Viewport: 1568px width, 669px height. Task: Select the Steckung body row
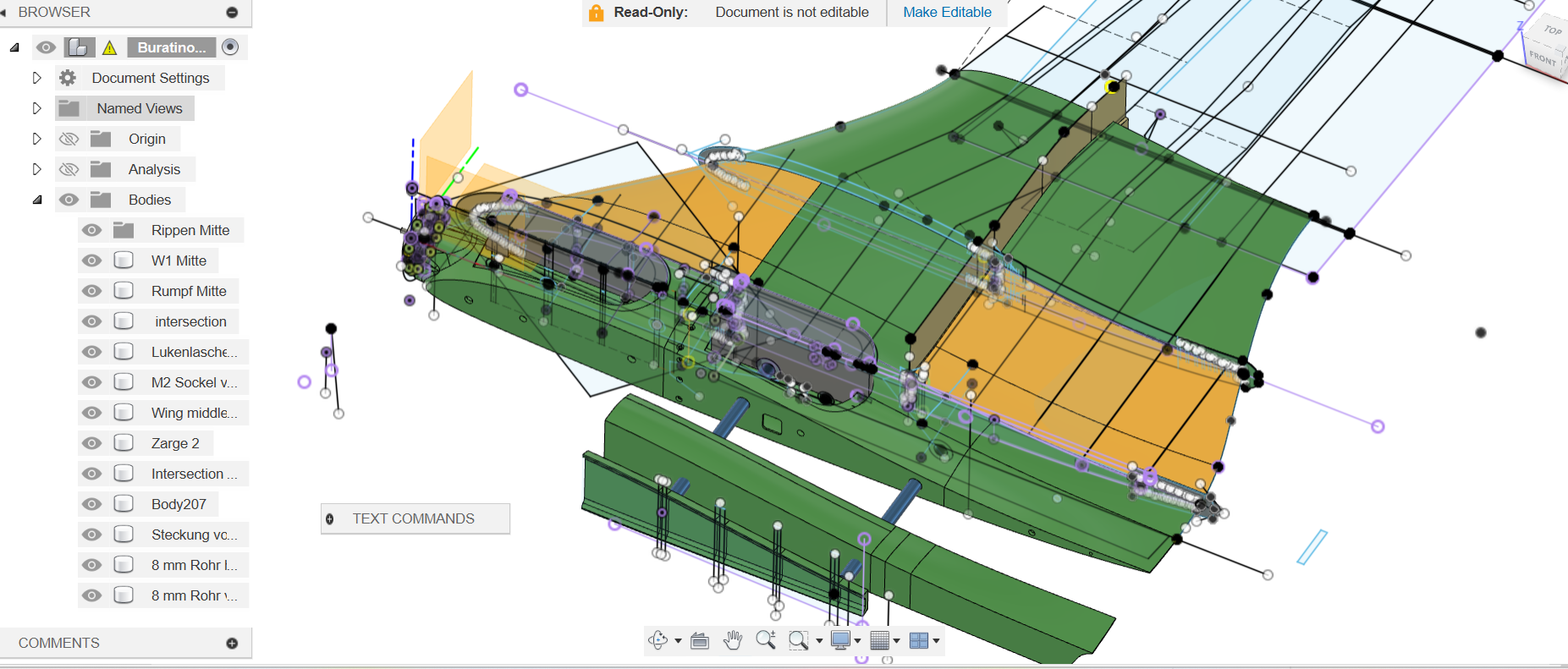tap(162, 535)
